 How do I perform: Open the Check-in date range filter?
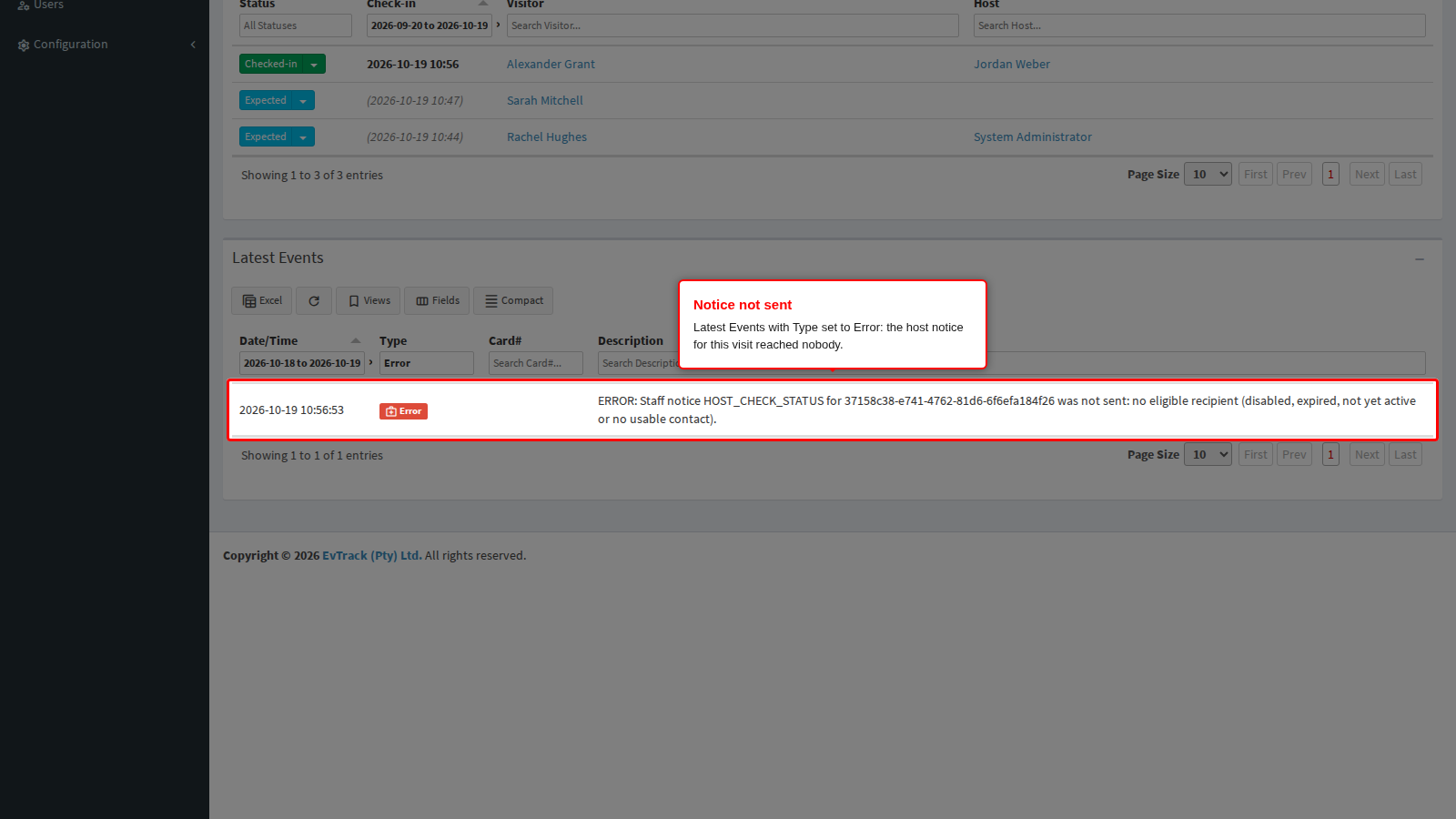click(430, 25)
